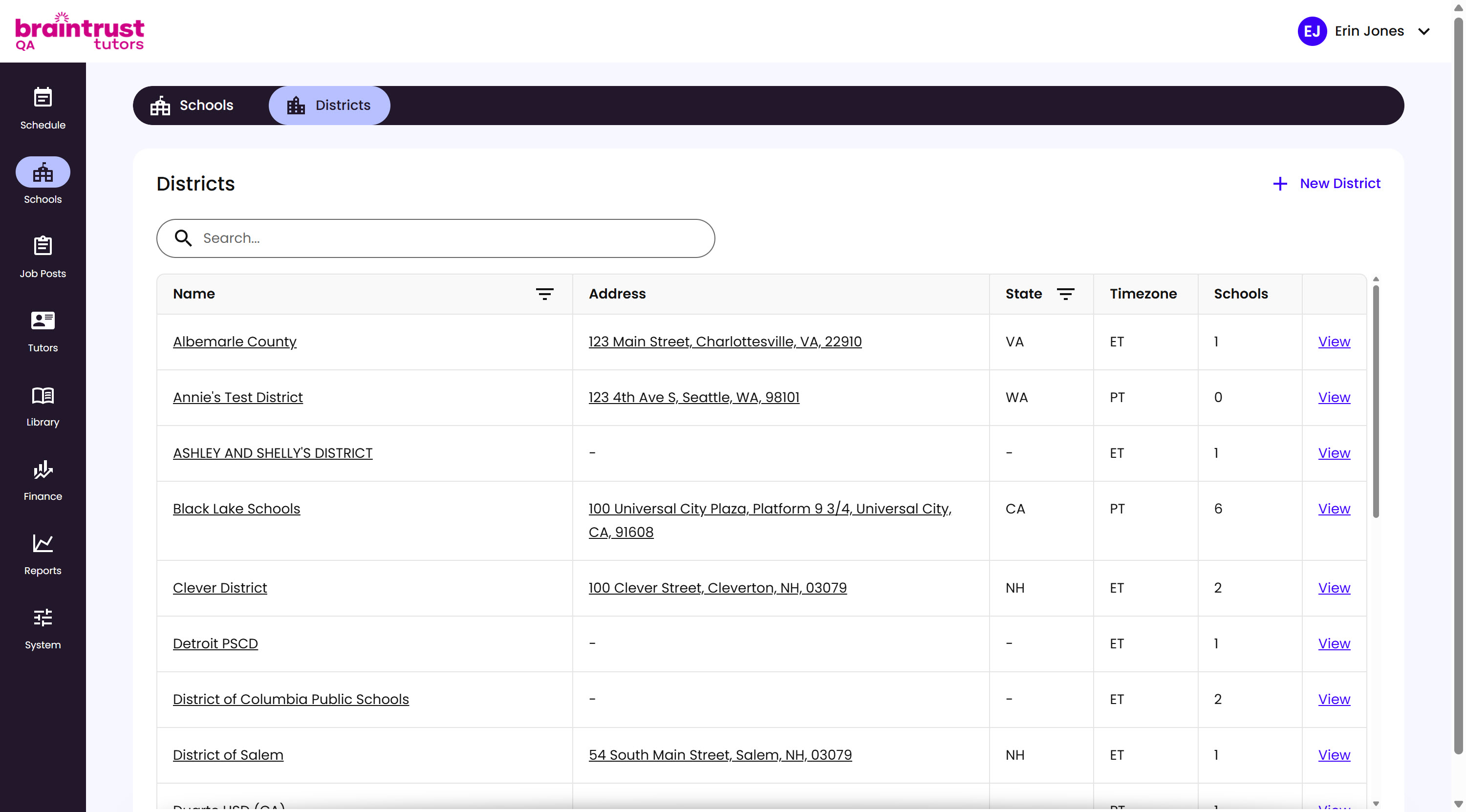Image resolution: width=1466 pixels, height=812 pixels.
Task: Click the New District button
Action: coord(1326,184)
